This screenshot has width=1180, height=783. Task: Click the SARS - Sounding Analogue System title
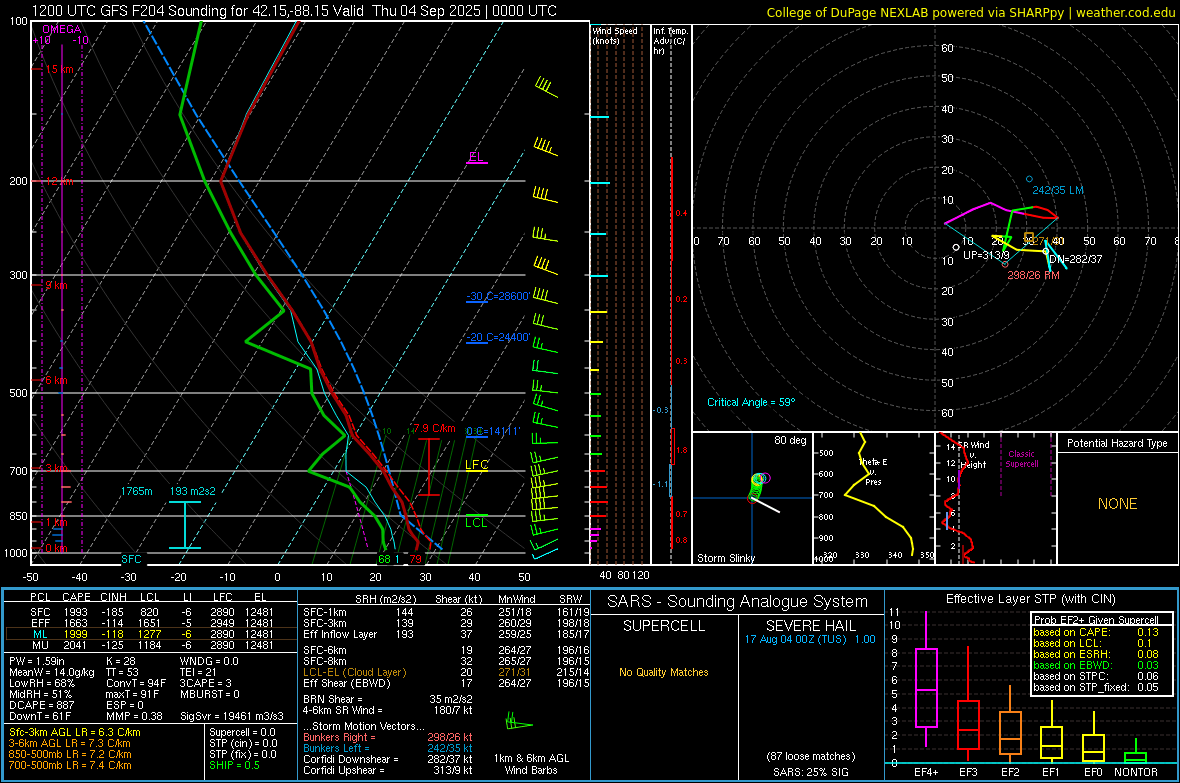[738, 601]
